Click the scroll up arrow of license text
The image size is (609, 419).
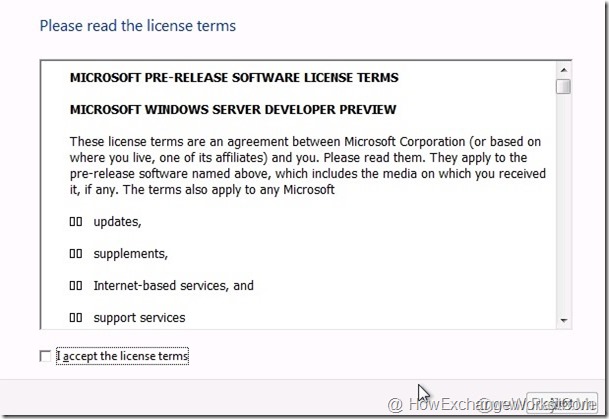tap(564, 69)
